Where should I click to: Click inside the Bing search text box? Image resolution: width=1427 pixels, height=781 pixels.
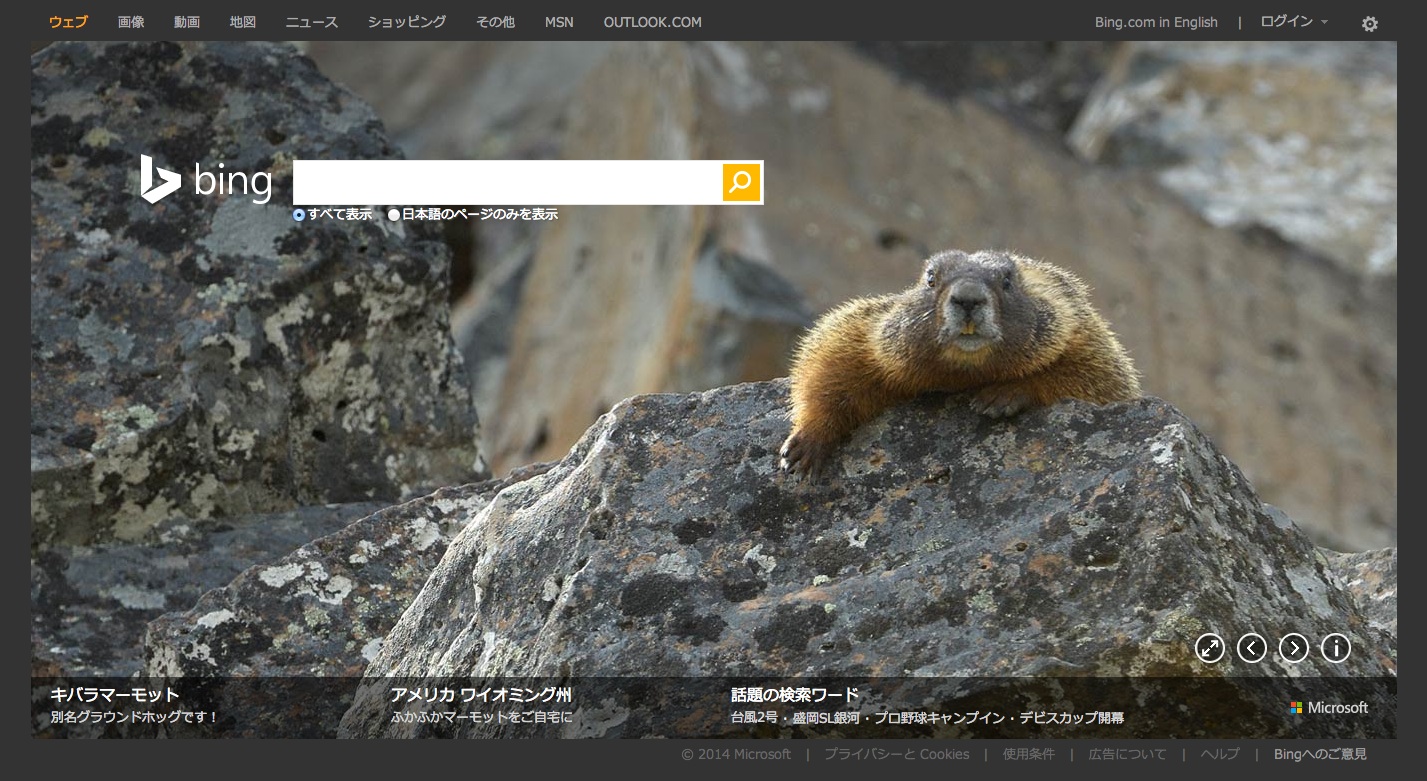pos(507,182)
